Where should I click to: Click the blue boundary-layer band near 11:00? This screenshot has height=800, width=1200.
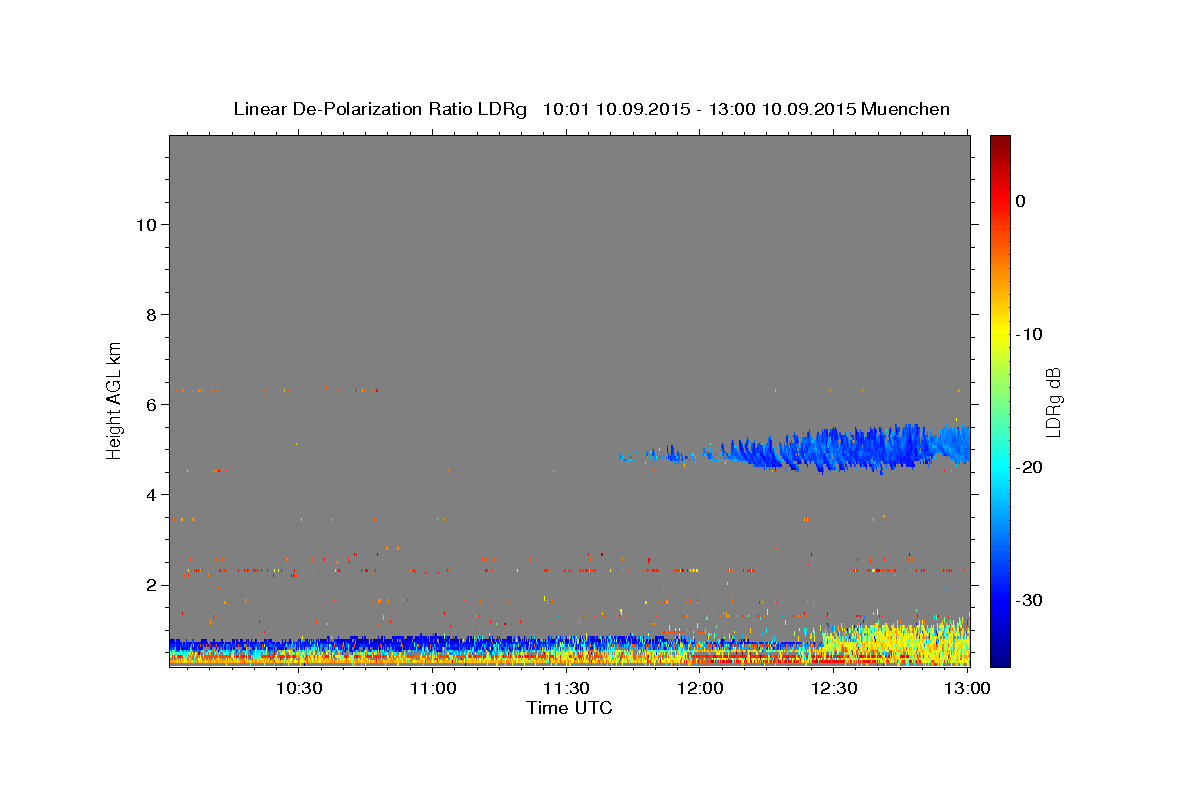coord(433,641)
